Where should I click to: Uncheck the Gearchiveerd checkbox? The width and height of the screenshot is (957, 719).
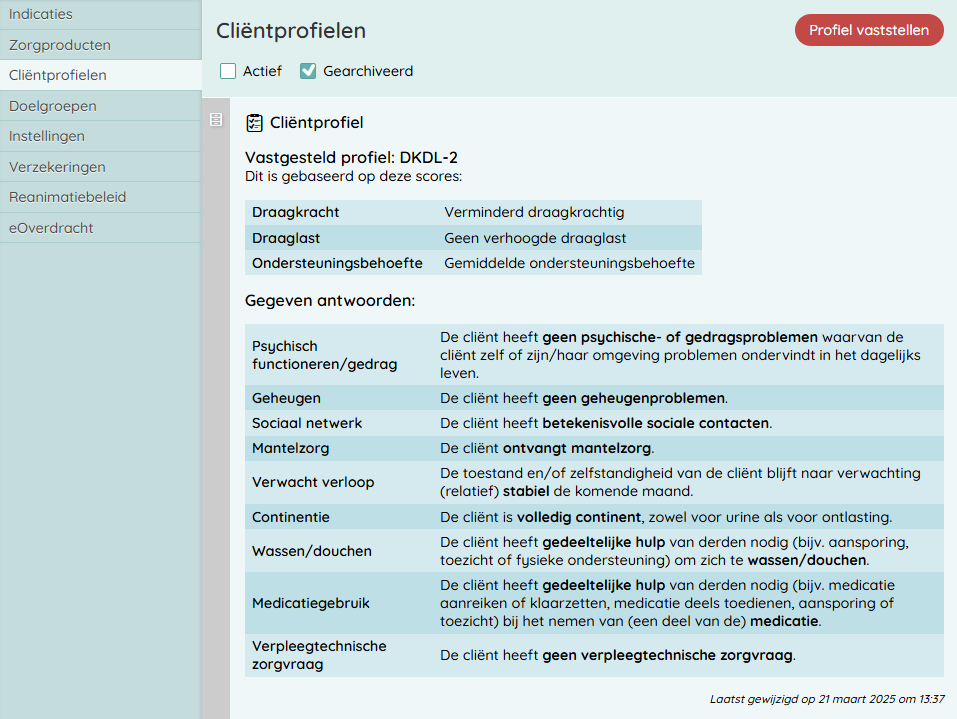[308, 71]
